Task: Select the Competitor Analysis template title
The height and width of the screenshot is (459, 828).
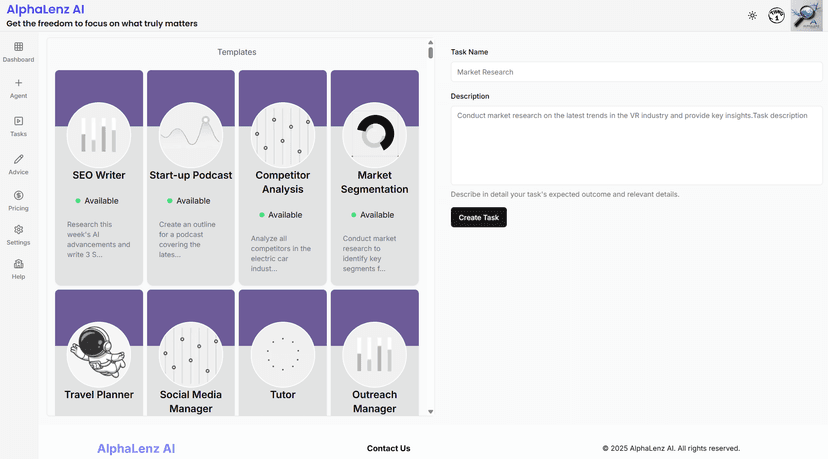Action: 283,182
